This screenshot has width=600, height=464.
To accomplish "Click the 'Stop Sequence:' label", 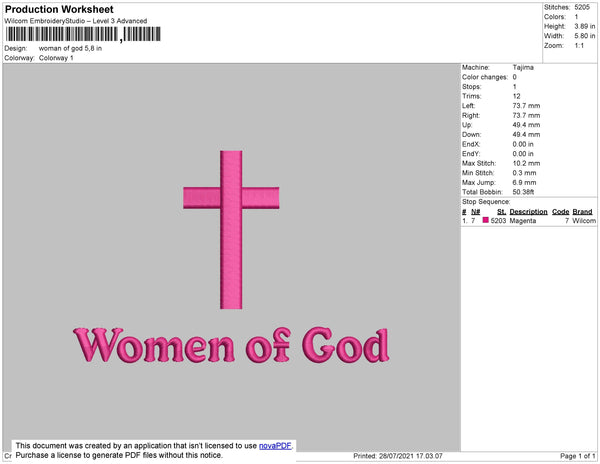I will 486,202.
